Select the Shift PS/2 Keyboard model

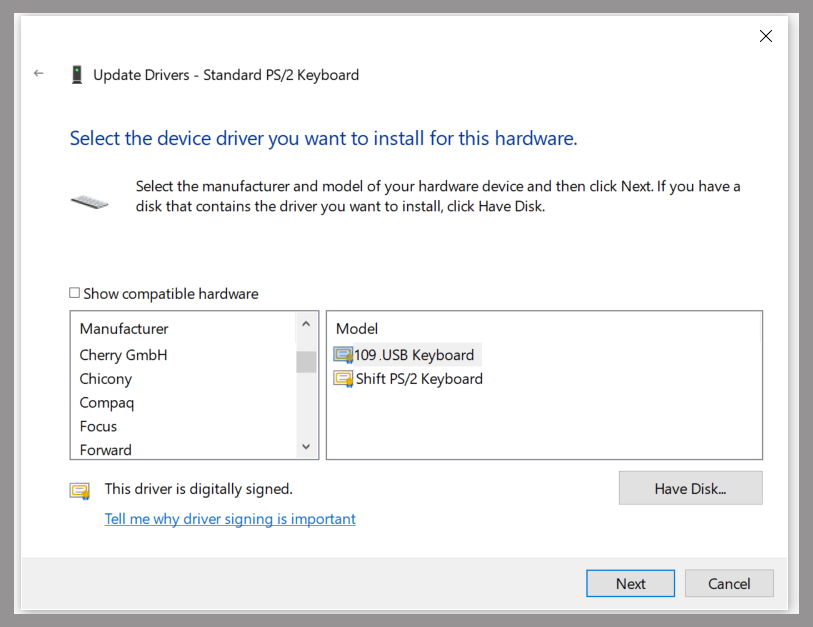tap(417, 378)
